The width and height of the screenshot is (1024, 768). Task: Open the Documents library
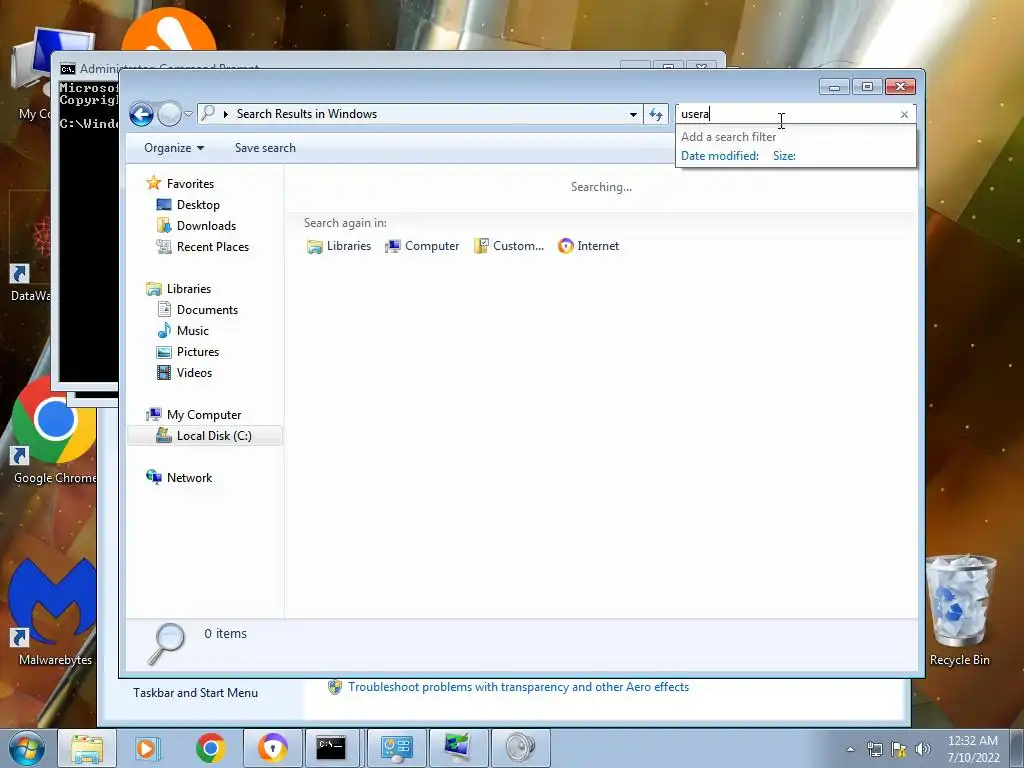pos(207,310)
